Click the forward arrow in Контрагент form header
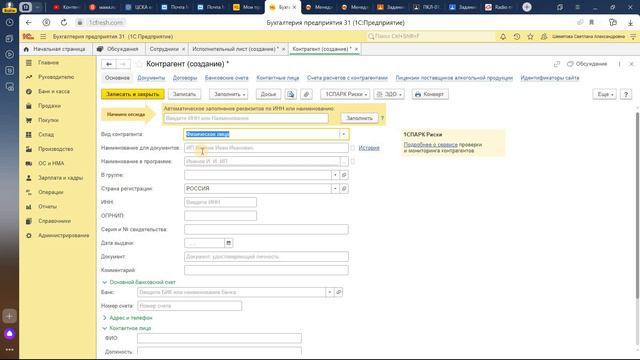This screenshot has width=640, height=360. [123, 64]
